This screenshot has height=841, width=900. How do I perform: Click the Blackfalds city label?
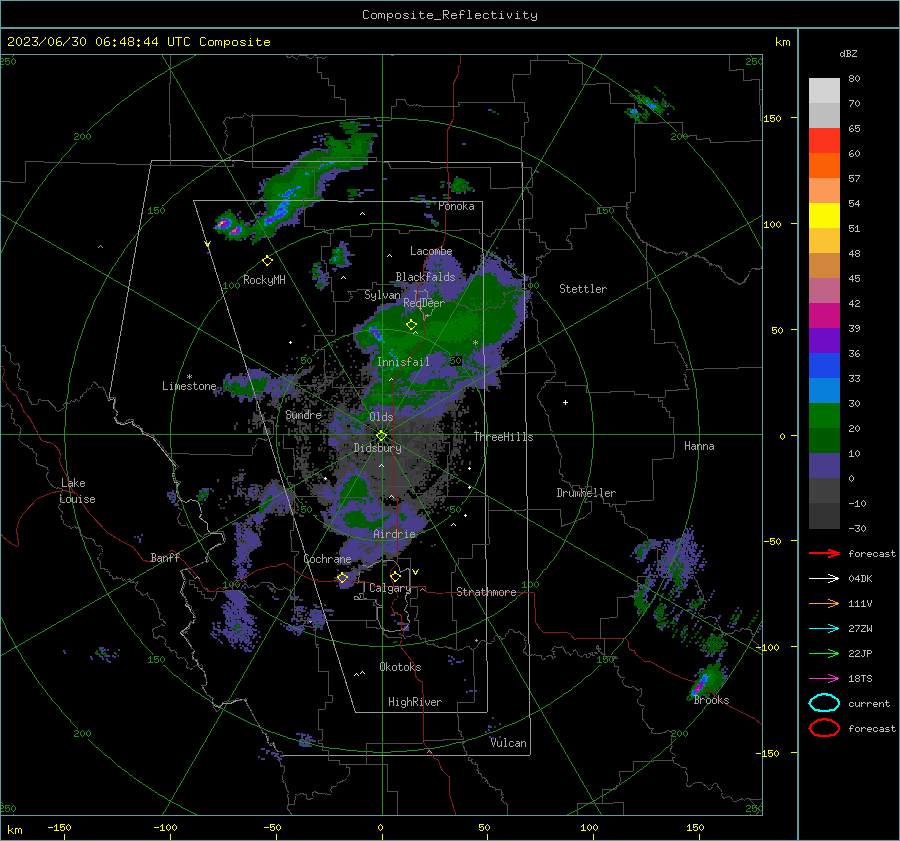tap(425, 277)
